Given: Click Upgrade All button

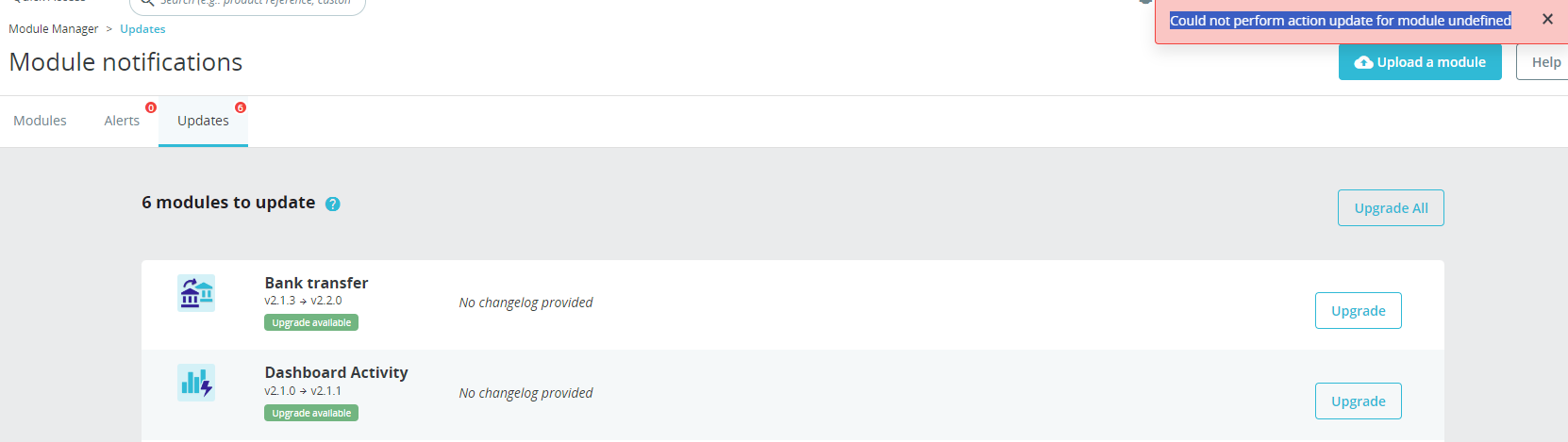Looking at the screenshot, I should [1391, 208].
